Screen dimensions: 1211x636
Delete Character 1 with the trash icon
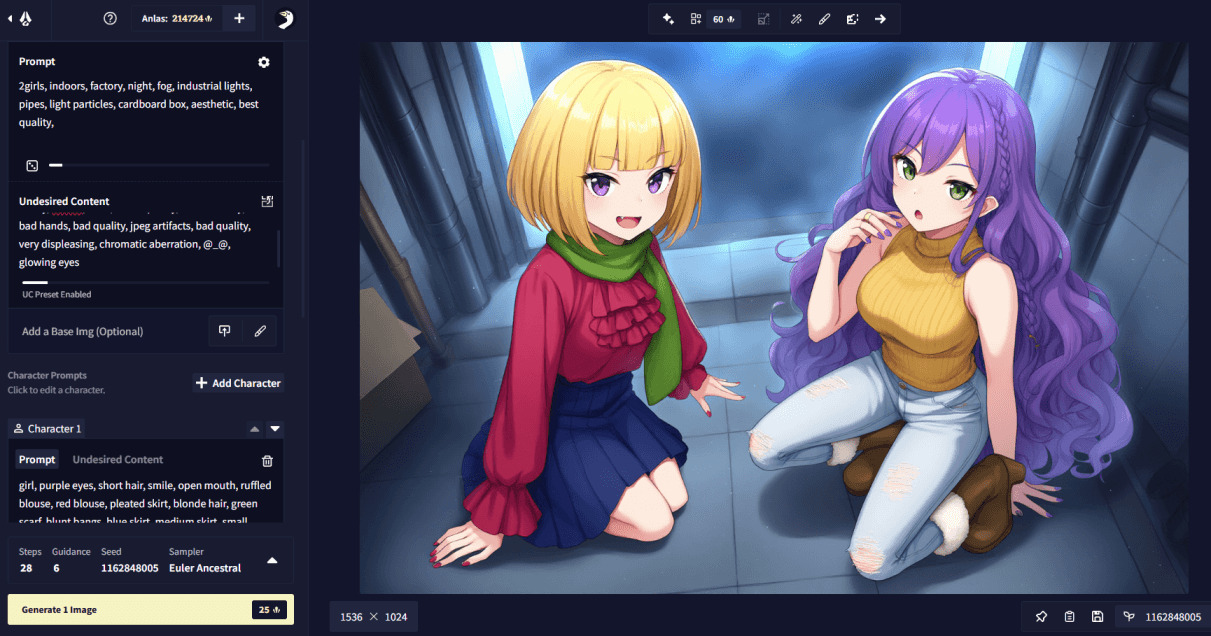point(267,461)
